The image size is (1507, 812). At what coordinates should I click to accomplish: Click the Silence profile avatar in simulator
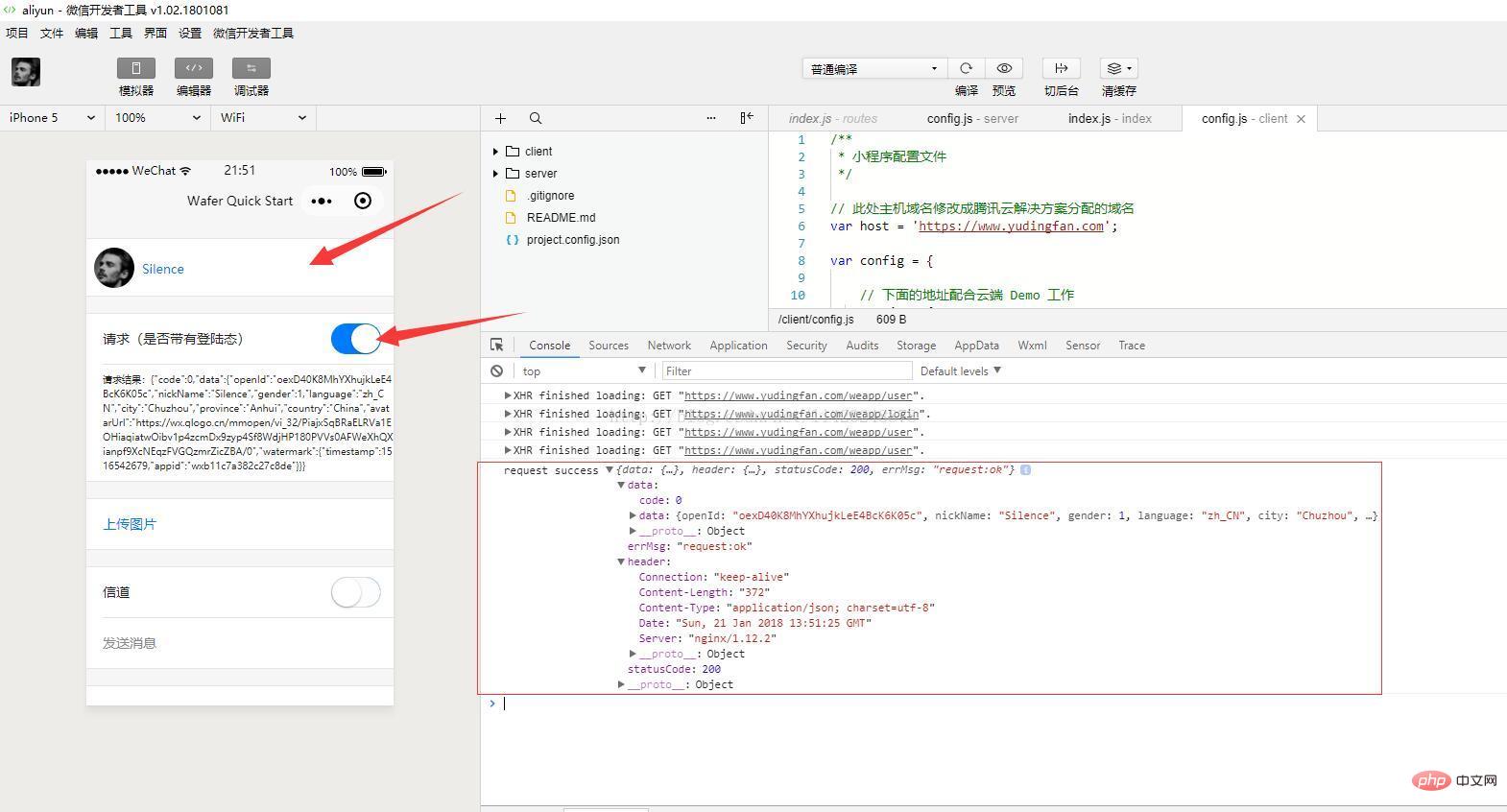tap(114, 268)
